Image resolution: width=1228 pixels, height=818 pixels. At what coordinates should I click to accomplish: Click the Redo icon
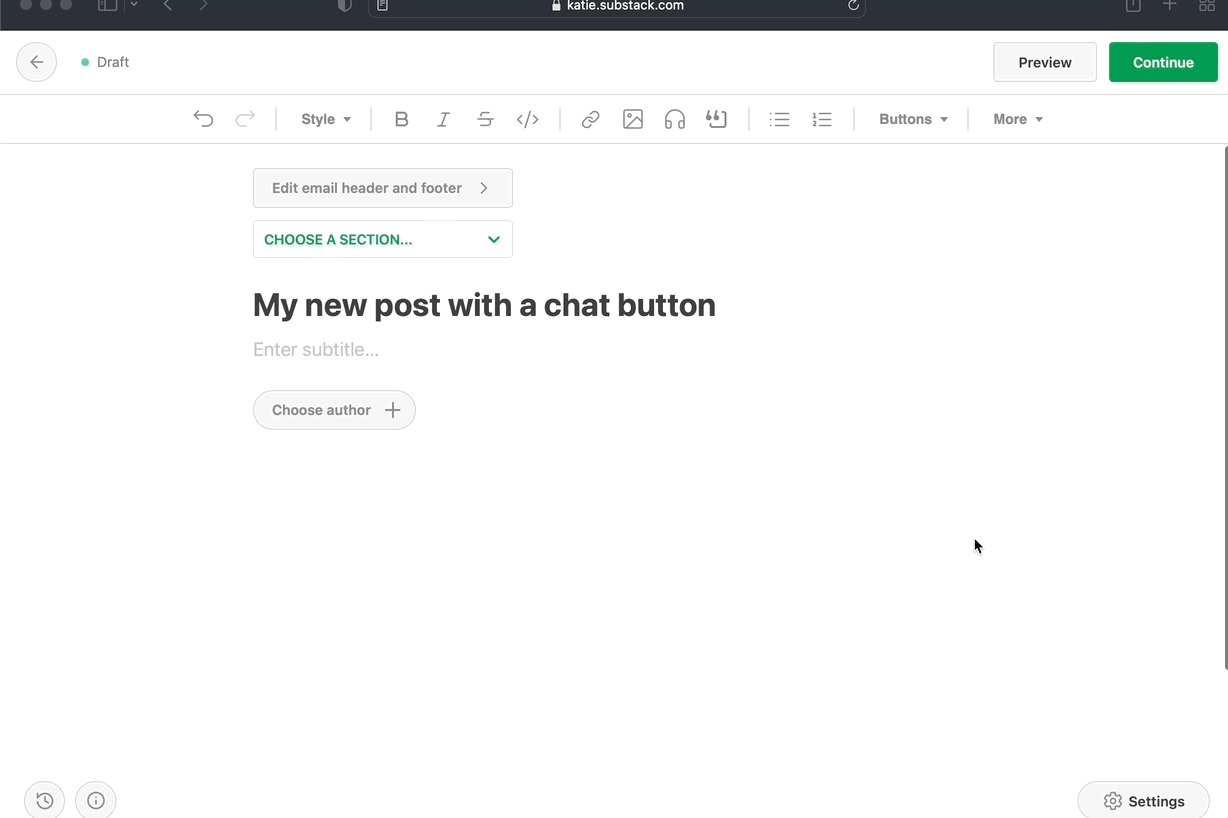[245, 119]
